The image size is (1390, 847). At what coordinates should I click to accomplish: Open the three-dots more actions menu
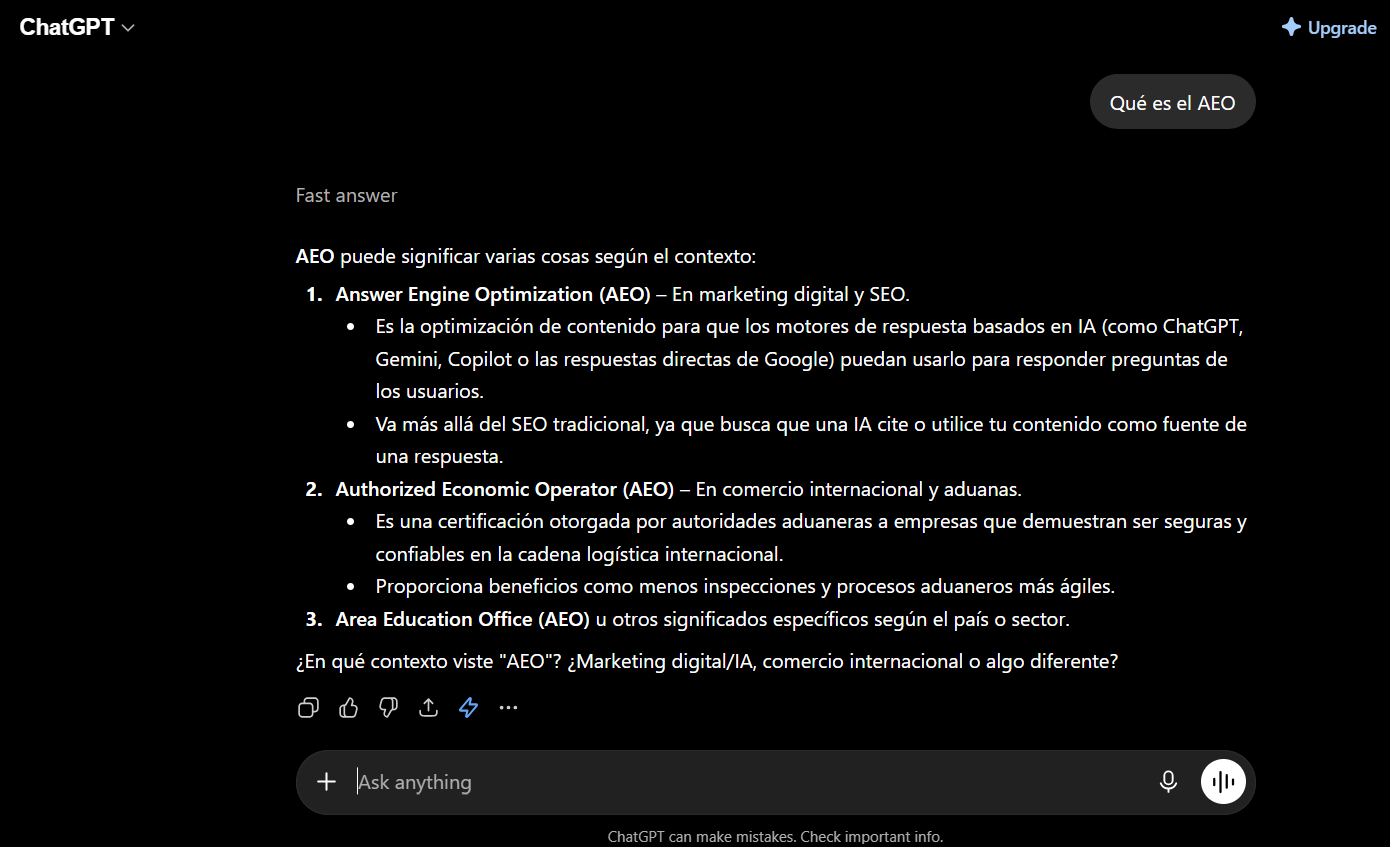click(x=508, y=708)
